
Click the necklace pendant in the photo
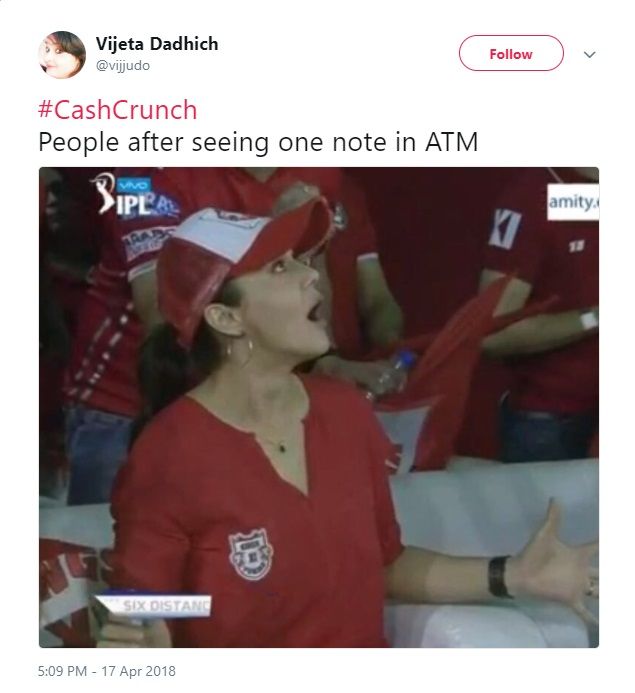click(282, 448)
